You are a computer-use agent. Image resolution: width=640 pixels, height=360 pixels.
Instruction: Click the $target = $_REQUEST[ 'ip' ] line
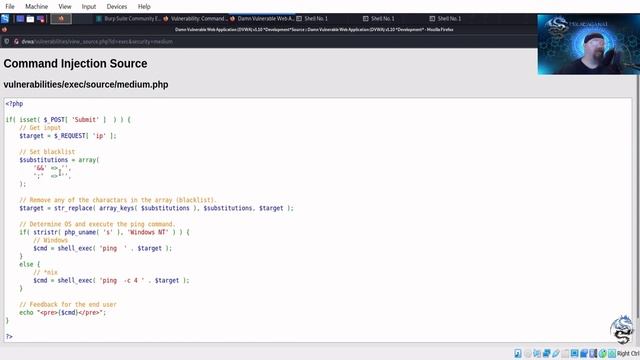68,136
